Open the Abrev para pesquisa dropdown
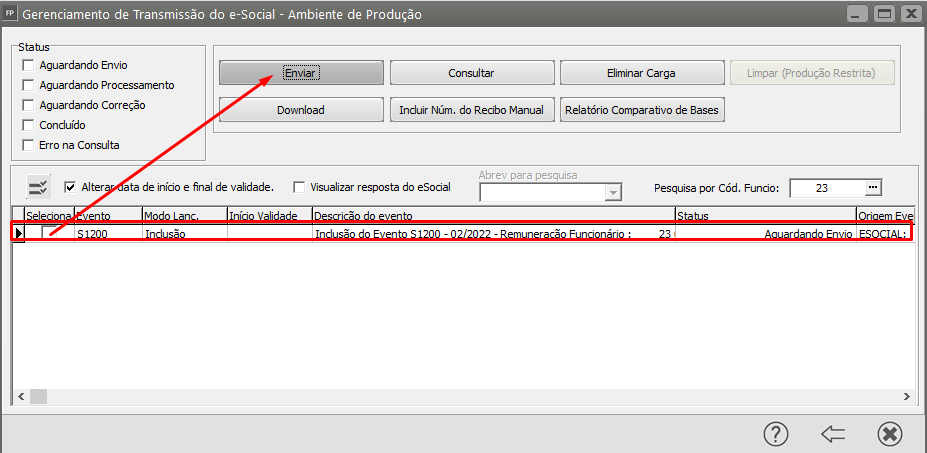The image size is (927, 453). pos(614,193)
